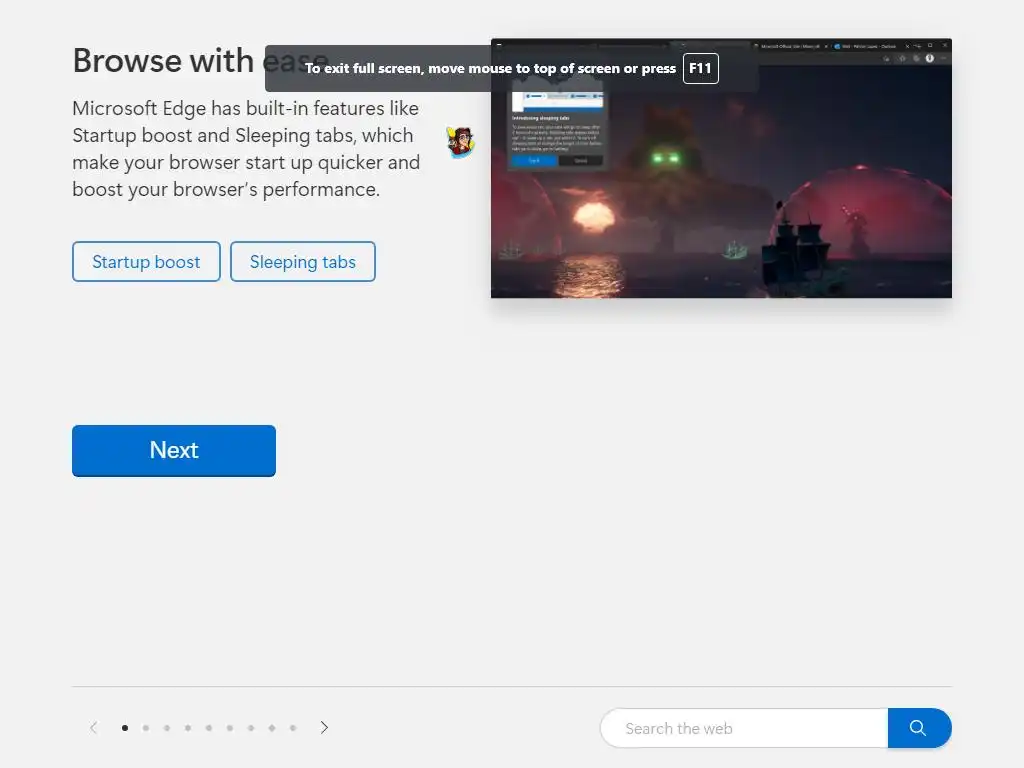Open the Startup boost feature button
The image size is (1024, 768).
coord(146,262)
